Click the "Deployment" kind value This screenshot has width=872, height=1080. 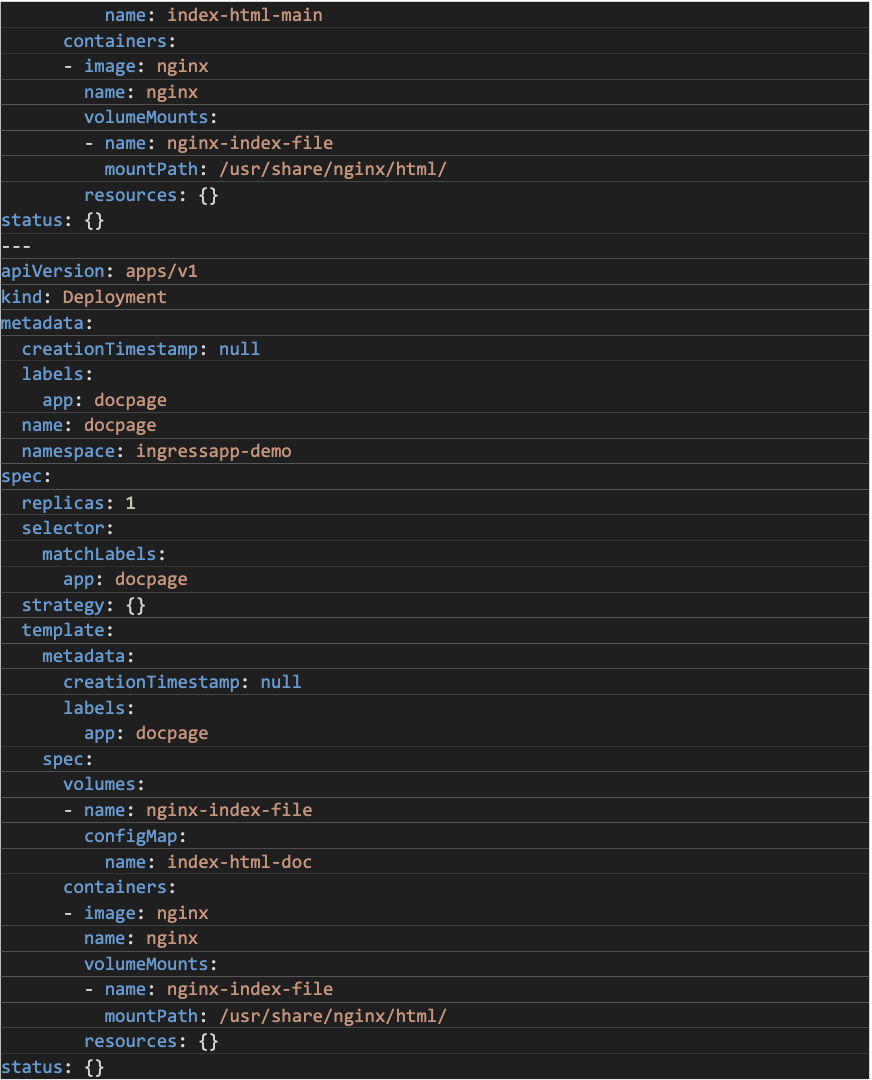pyautogui.click(x=114, y=297)
